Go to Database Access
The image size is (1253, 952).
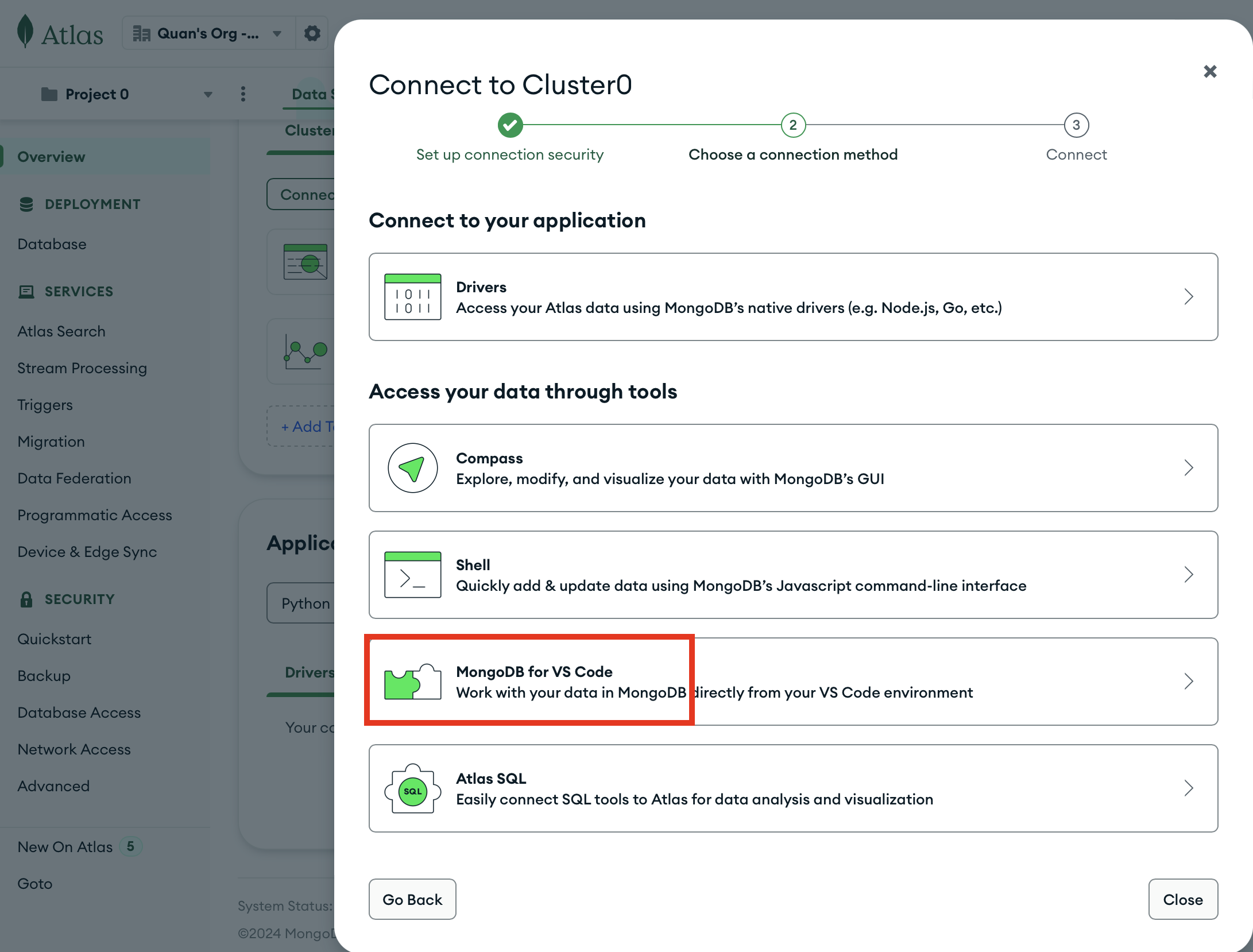click(79, 713)
